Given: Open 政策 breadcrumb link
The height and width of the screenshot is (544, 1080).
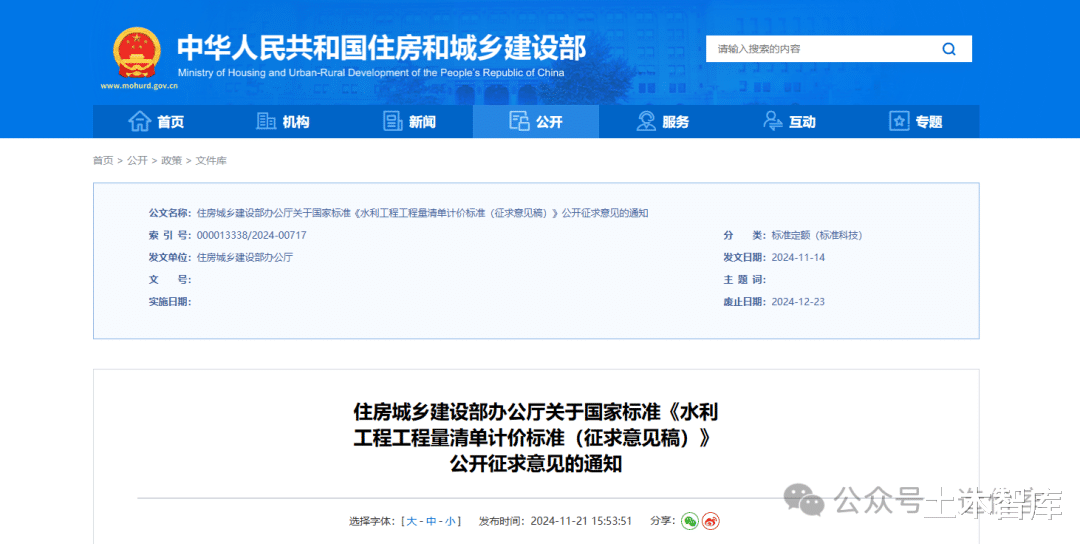Looking at the screenshot, I should pos(172,160).
